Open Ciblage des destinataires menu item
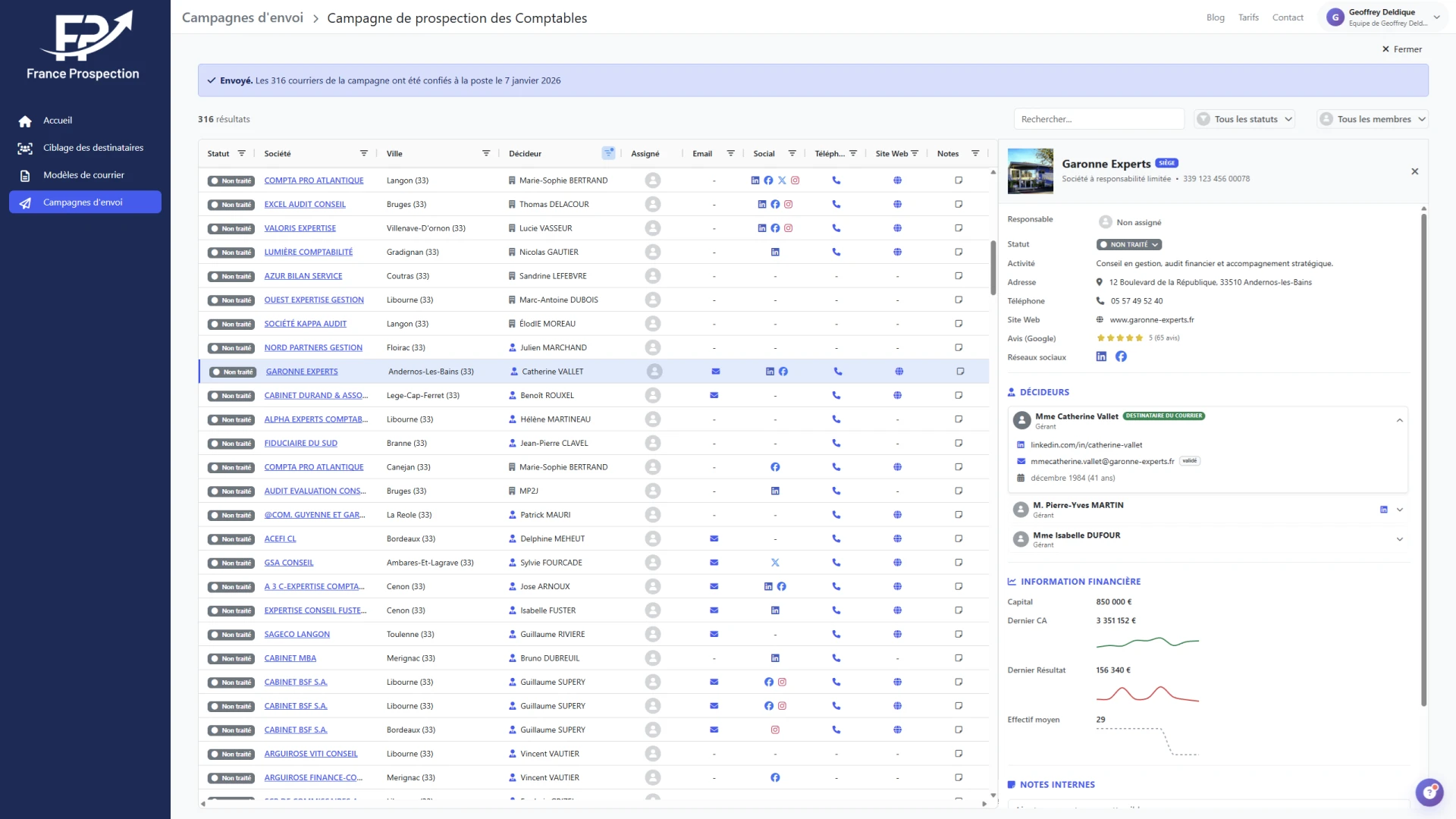 [93, 148]
